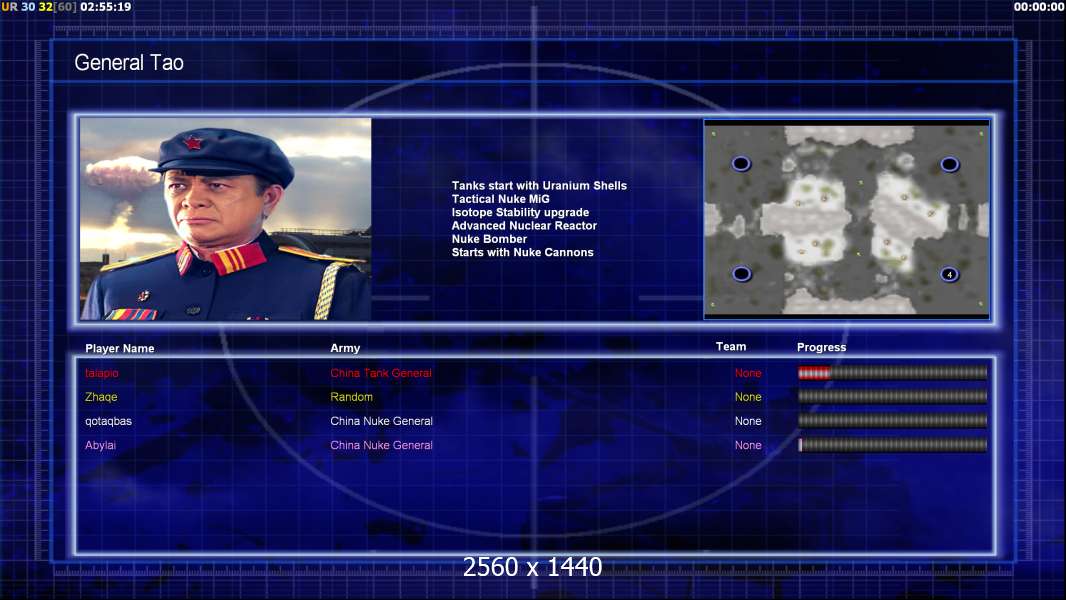This screenshot has width=1066, height=600.
Task: Click the team value None for Zhaqe
Action: [748, 397]
